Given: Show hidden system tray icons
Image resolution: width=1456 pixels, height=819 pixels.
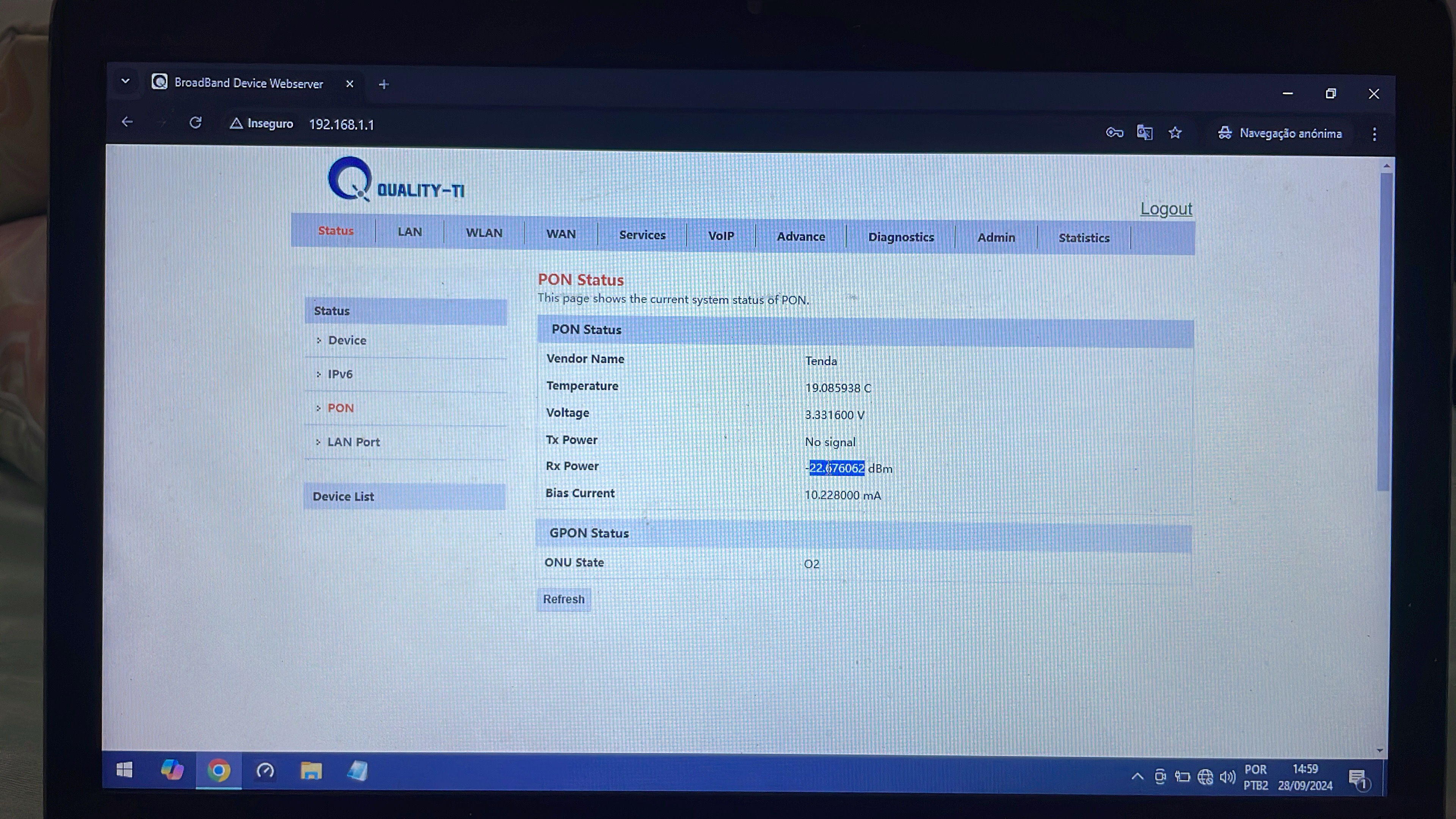Looking at the screenshot, I should click(x=1137, y=777).
